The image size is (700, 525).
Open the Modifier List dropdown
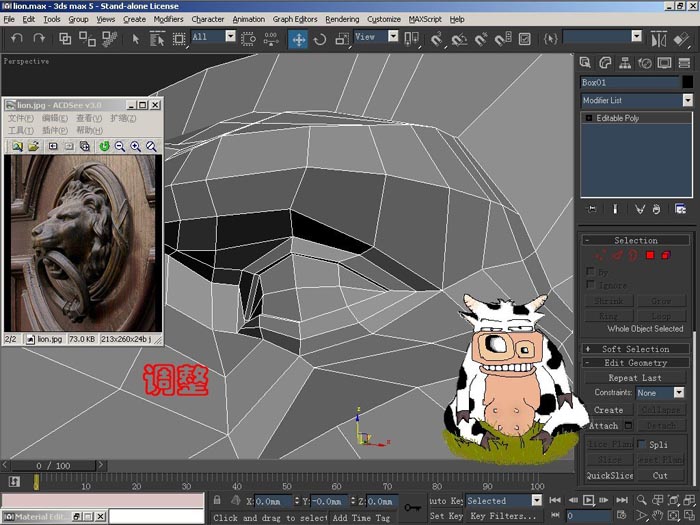click(x=637, y=100)
